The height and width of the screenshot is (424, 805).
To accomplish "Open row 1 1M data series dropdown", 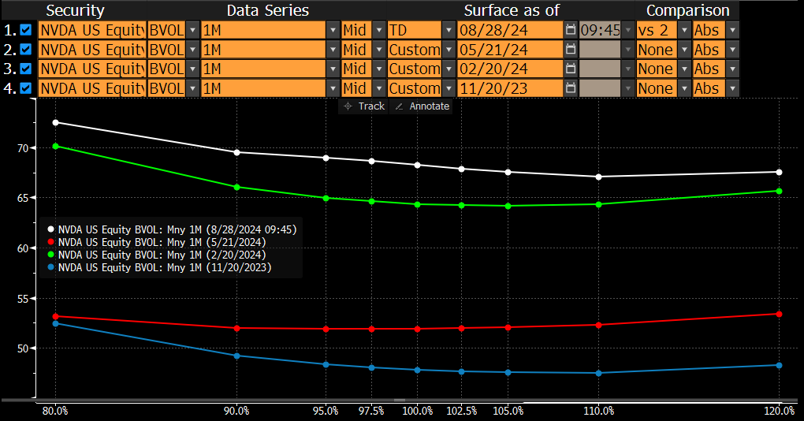I will click(333, 30).
